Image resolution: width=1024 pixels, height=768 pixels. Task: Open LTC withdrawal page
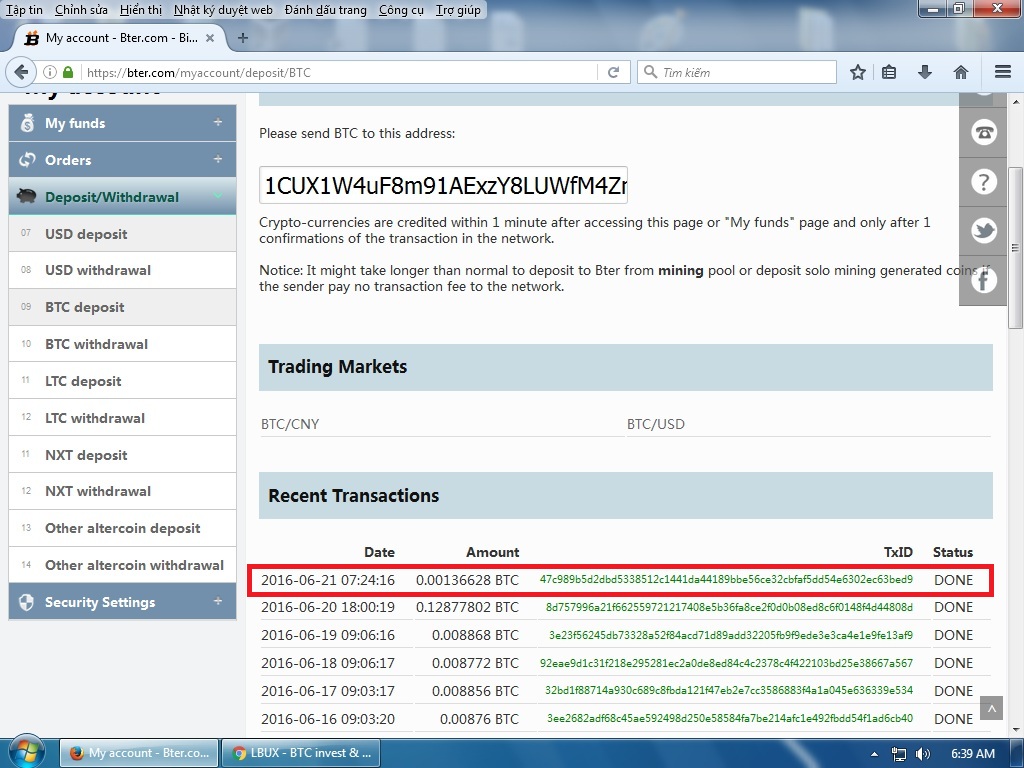[x=122, y=418]
